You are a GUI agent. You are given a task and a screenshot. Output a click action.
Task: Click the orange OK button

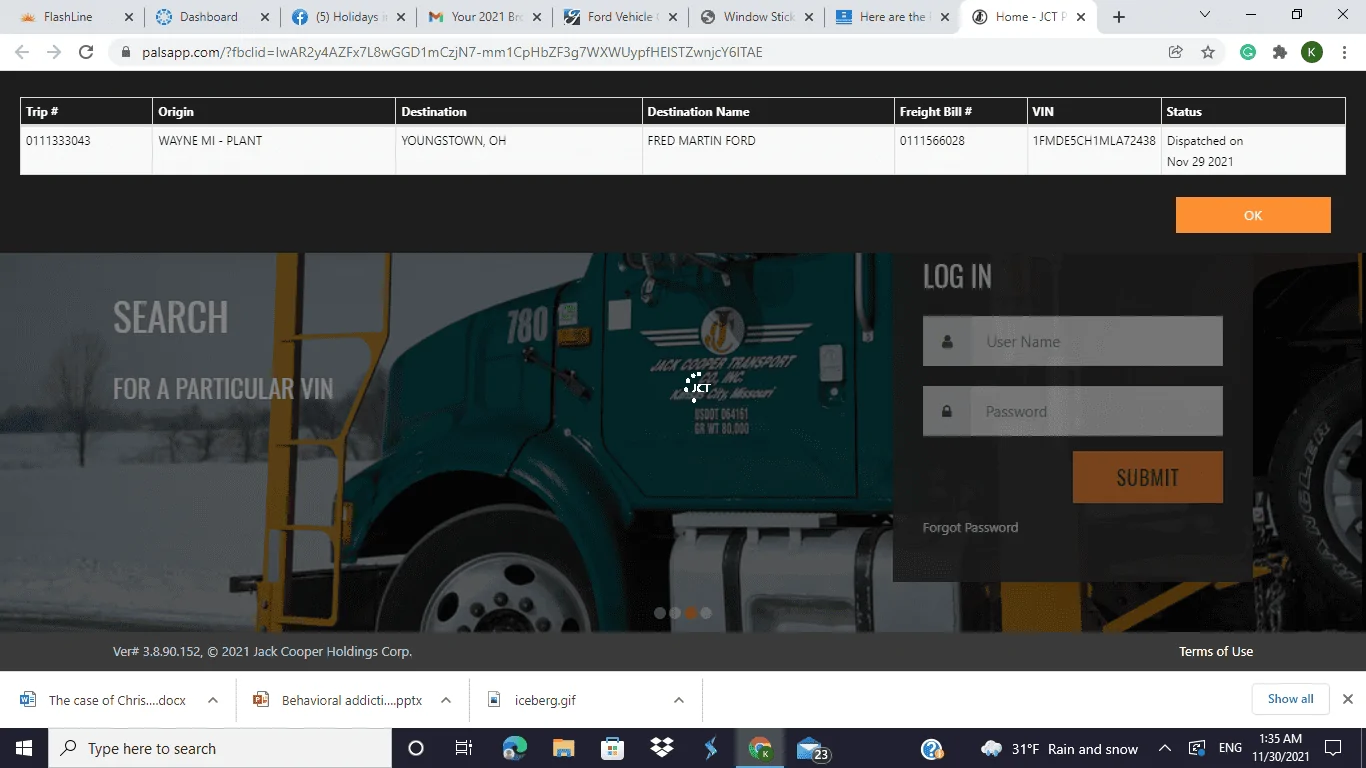click(1253, 215)
